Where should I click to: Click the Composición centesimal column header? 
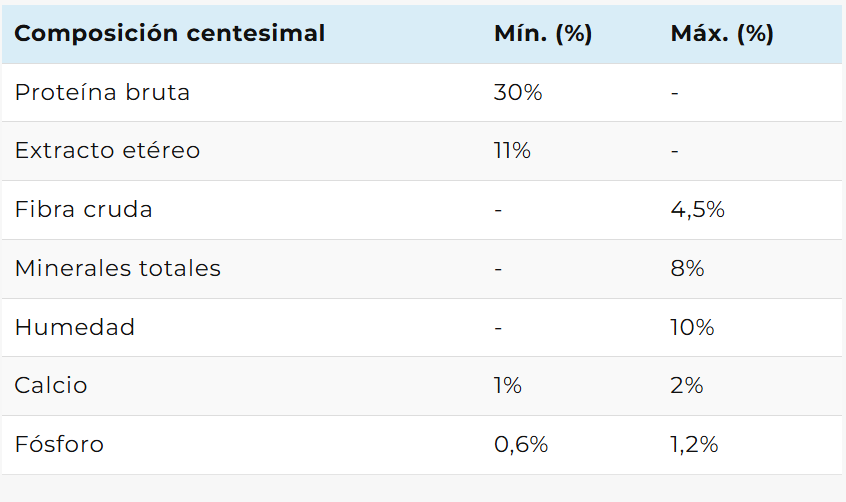point(170,33)
